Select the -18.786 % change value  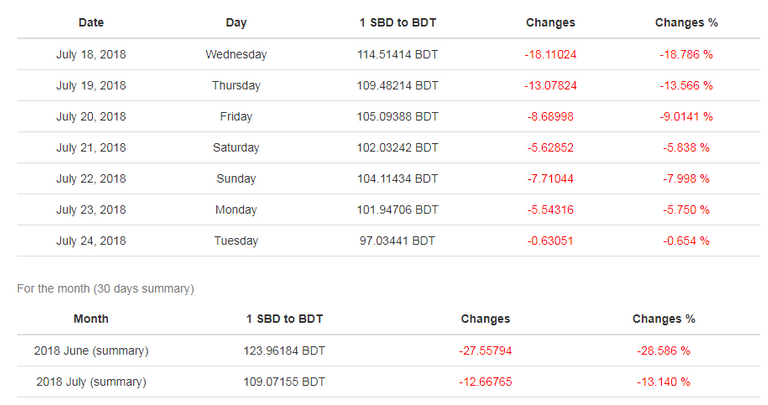[x=686, y=54]
